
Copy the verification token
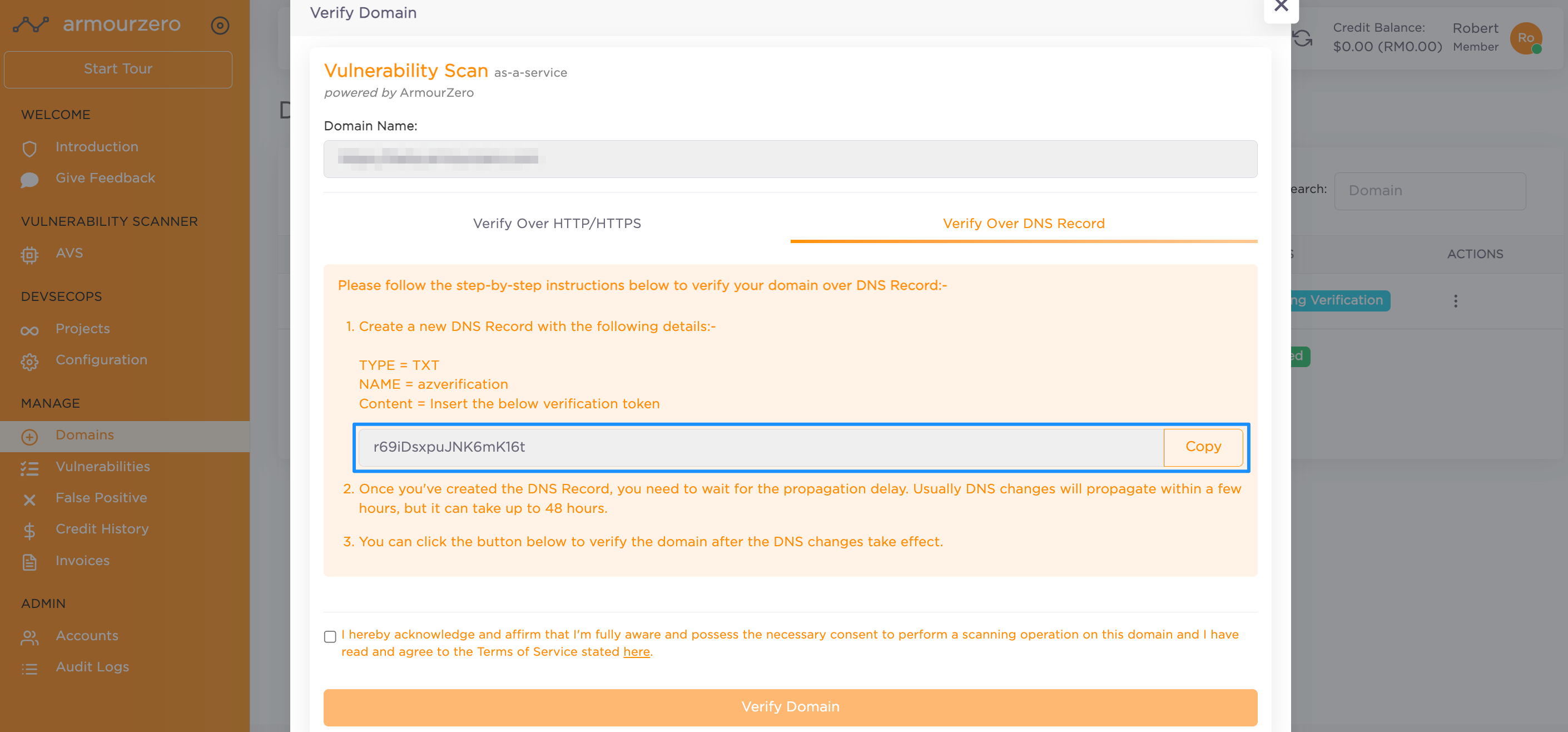pos(1203,447)
